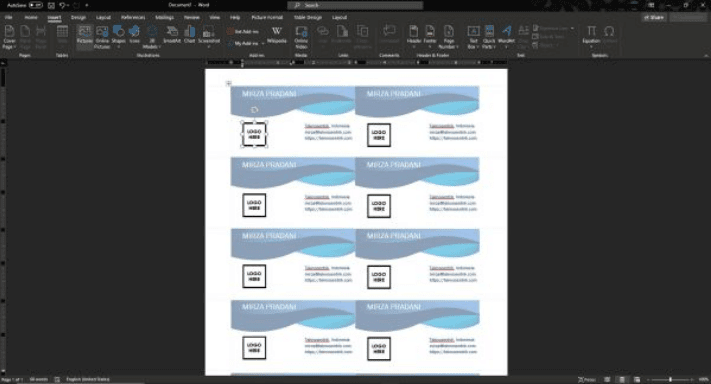The image size is (711, 384).
Task: Click the Save icon in title bar
Action: [x=51, y=5]
